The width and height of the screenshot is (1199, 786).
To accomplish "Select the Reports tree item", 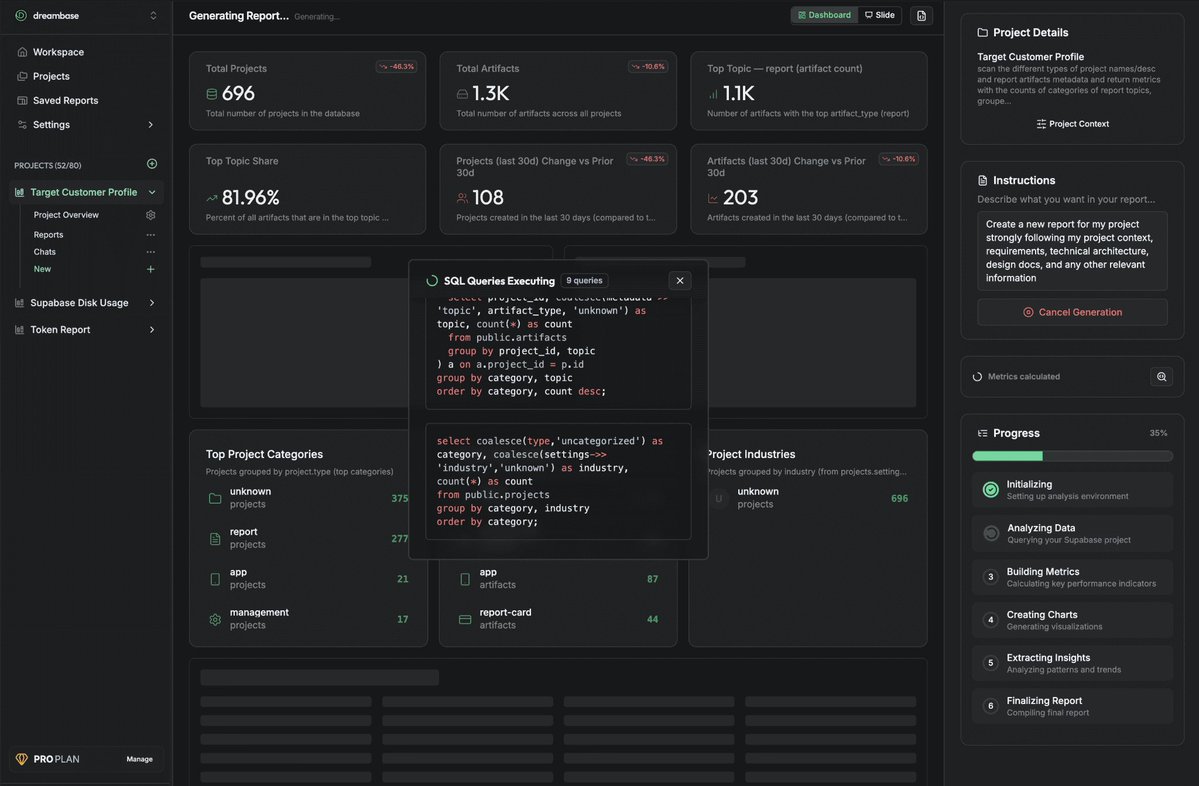I will [48, 235].
